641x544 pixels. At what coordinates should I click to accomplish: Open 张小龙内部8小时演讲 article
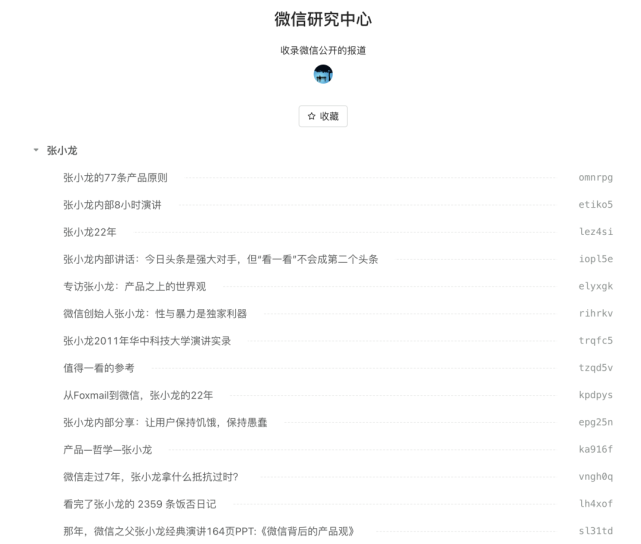pyautogui.click(x=112, y=205)
